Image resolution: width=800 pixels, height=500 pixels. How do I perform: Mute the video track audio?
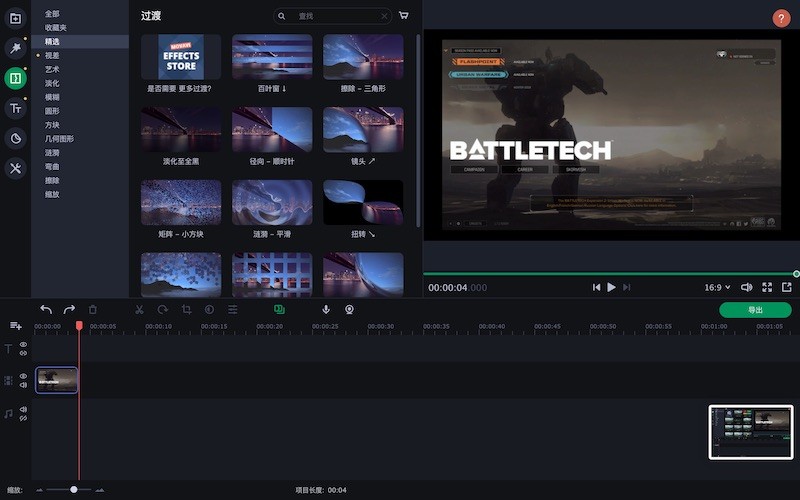(x=23, y=385)
